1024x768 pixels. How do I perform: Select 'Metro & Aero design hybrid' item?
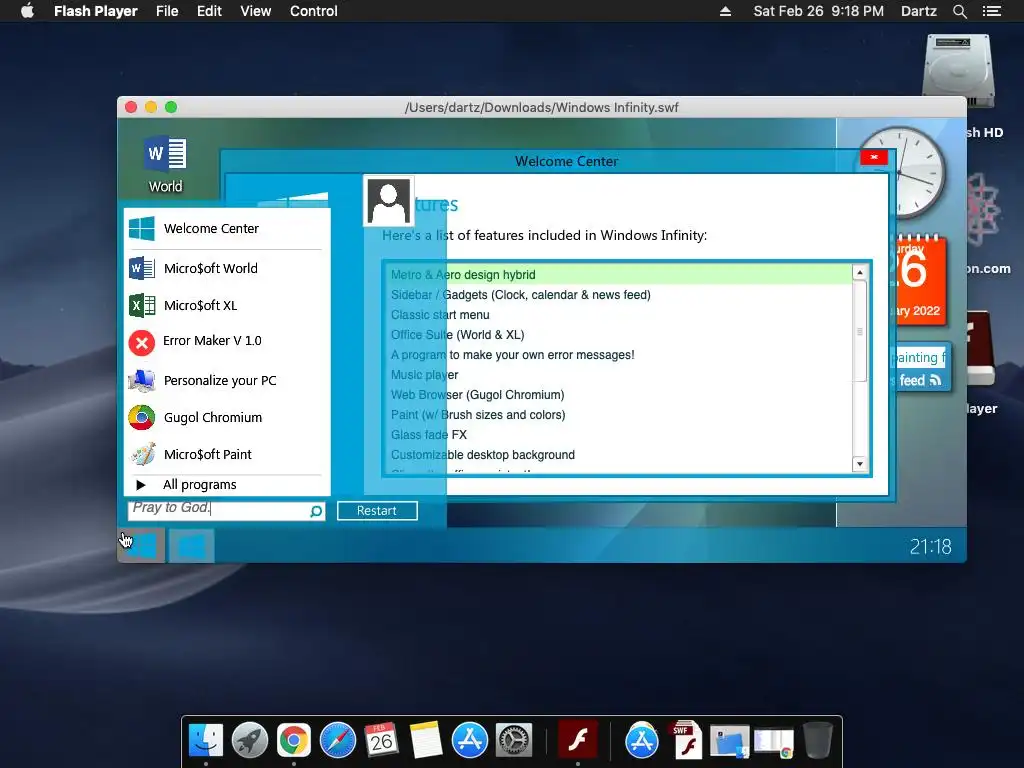click(620, 275)
